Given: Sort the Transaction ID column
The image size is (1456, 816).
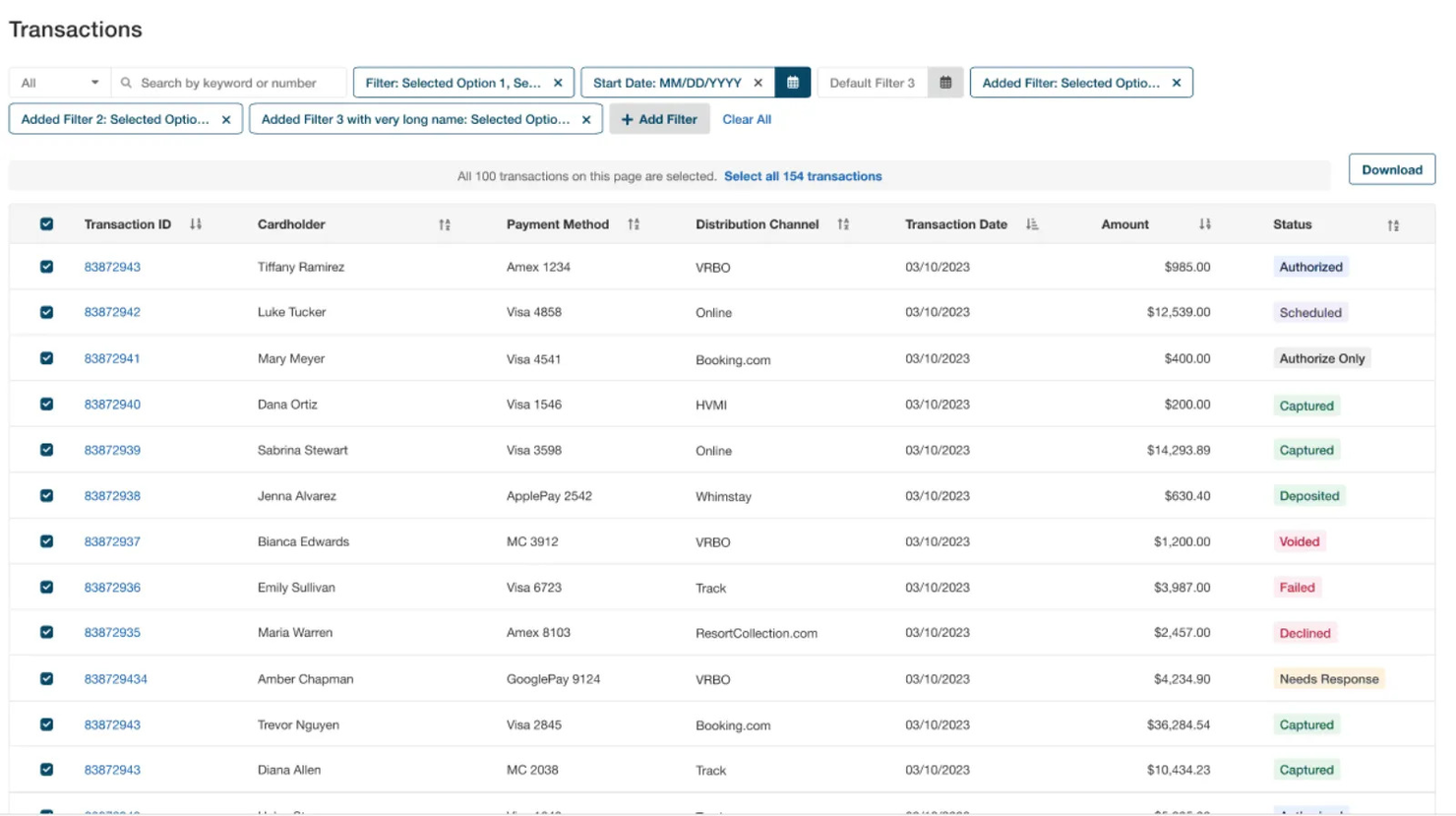Looking at the screenshot, I should [195, 224].
